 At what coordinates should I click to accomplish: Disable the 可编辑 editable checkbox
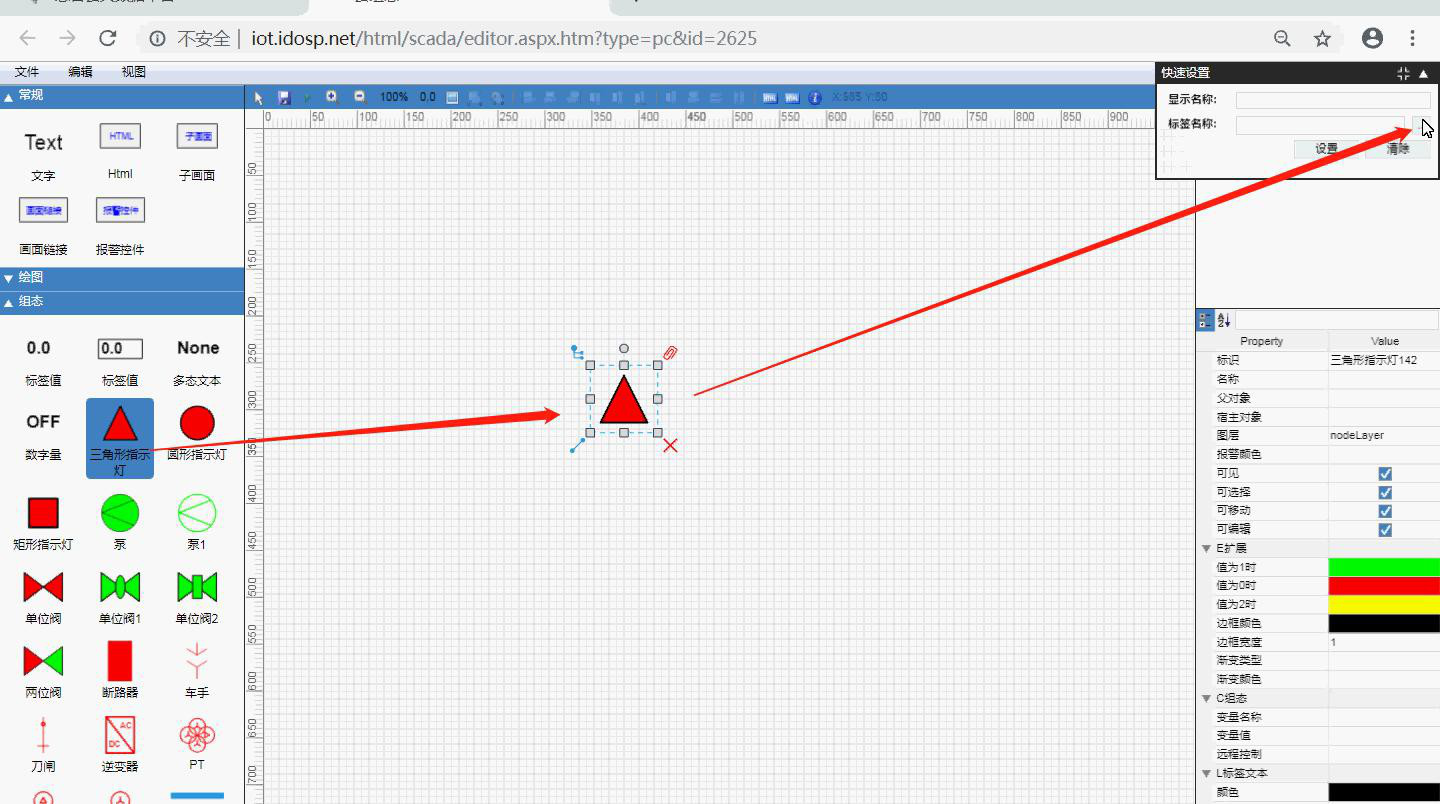point(1385,529)
